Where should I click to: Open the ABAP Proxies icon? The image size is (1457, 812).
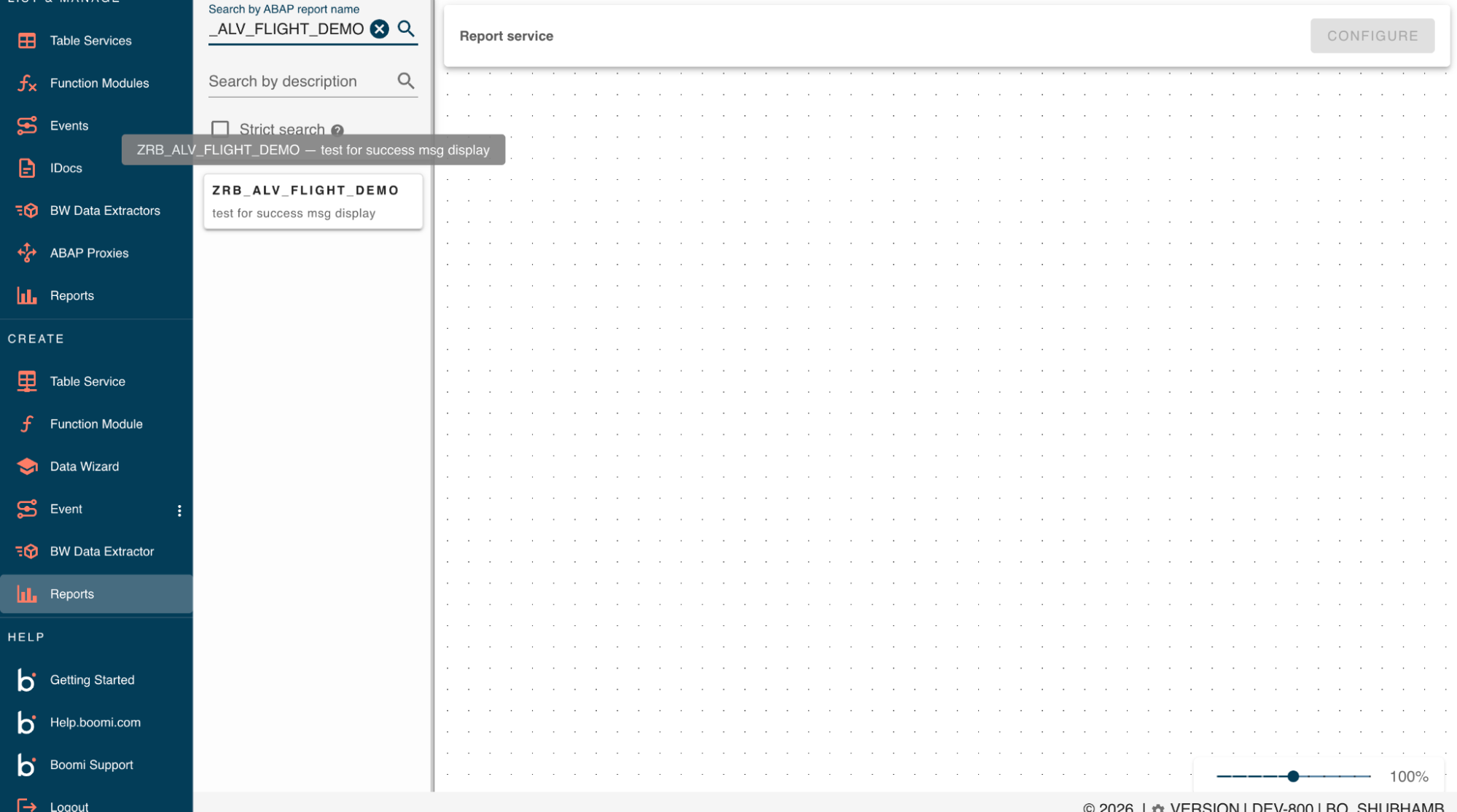coord(27,253)
